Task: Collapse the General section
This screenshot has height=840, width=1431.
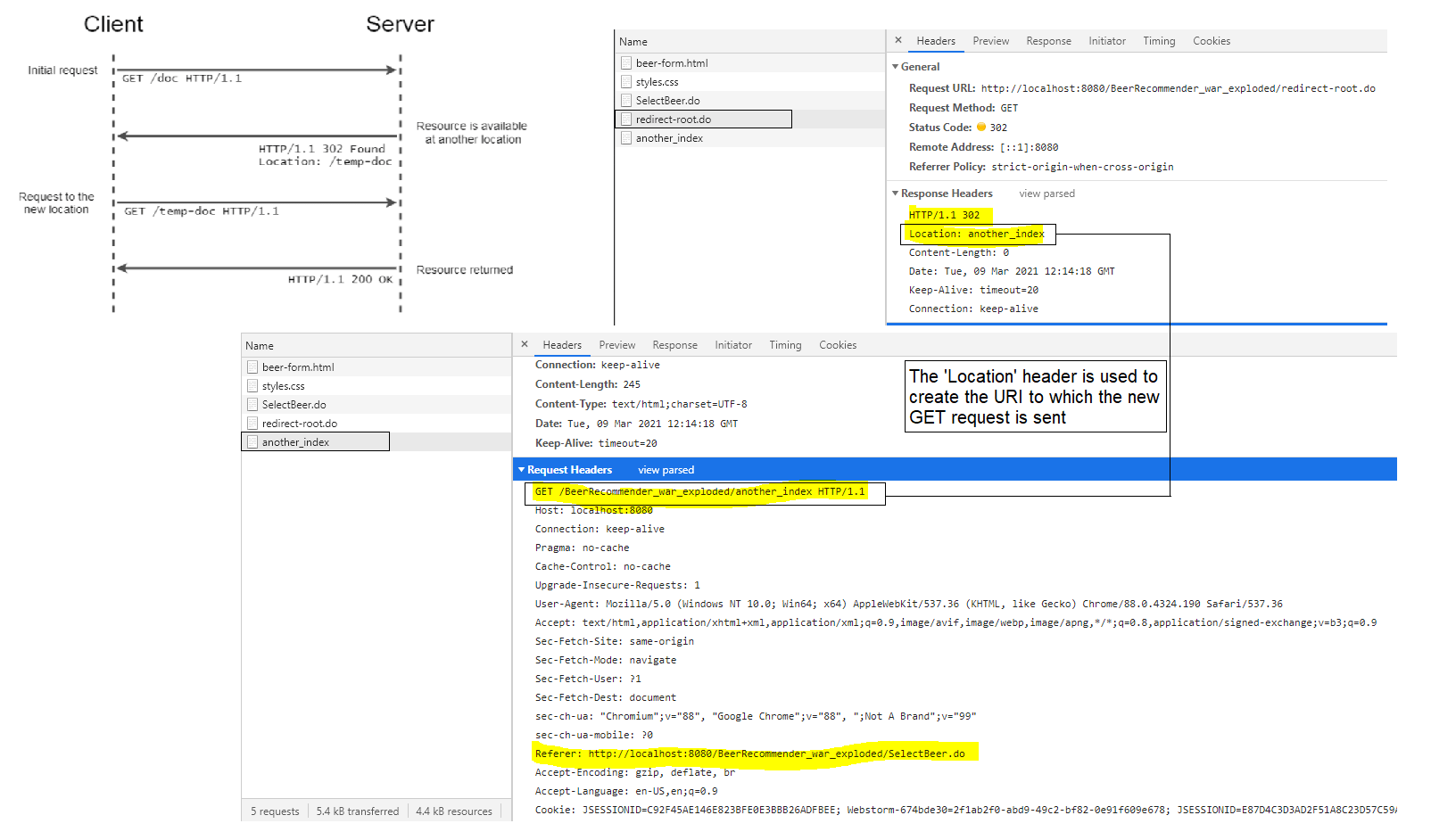Action: click(897, 66)
